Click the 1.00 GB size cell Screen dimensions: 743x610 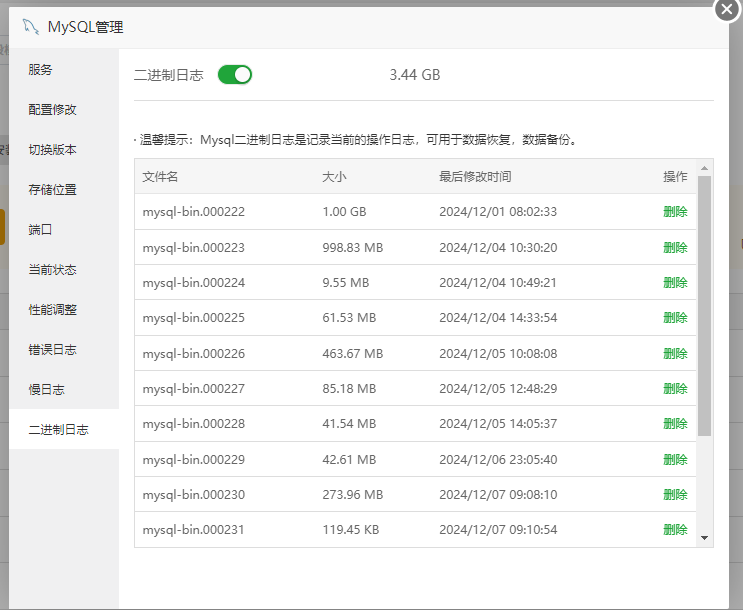click(x=344, y=211)
